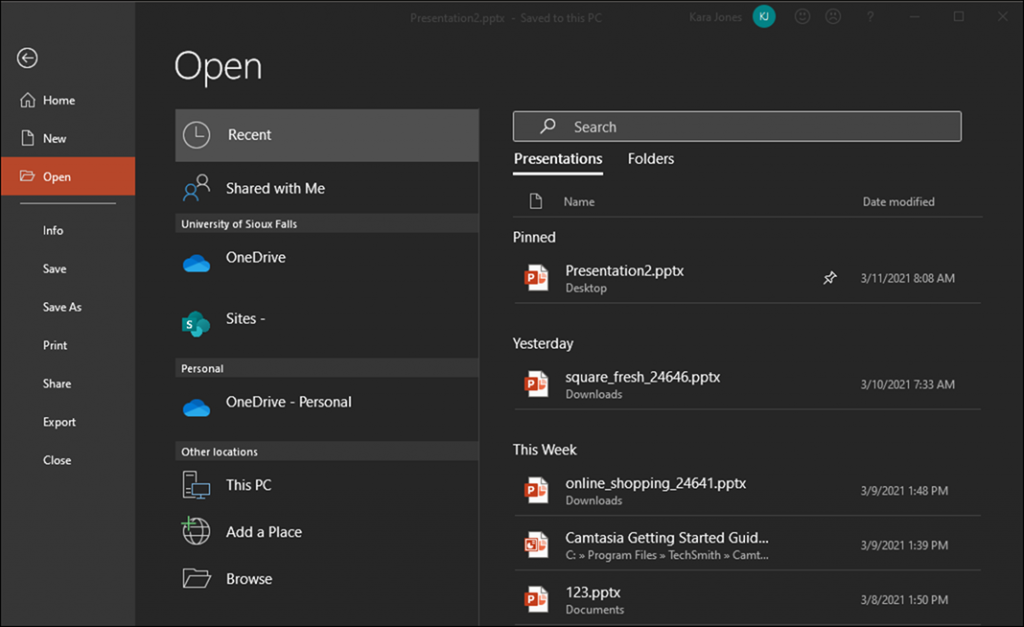The image size is (1024, 627).
Task: Select the Recent location
Action: point(327,135)
